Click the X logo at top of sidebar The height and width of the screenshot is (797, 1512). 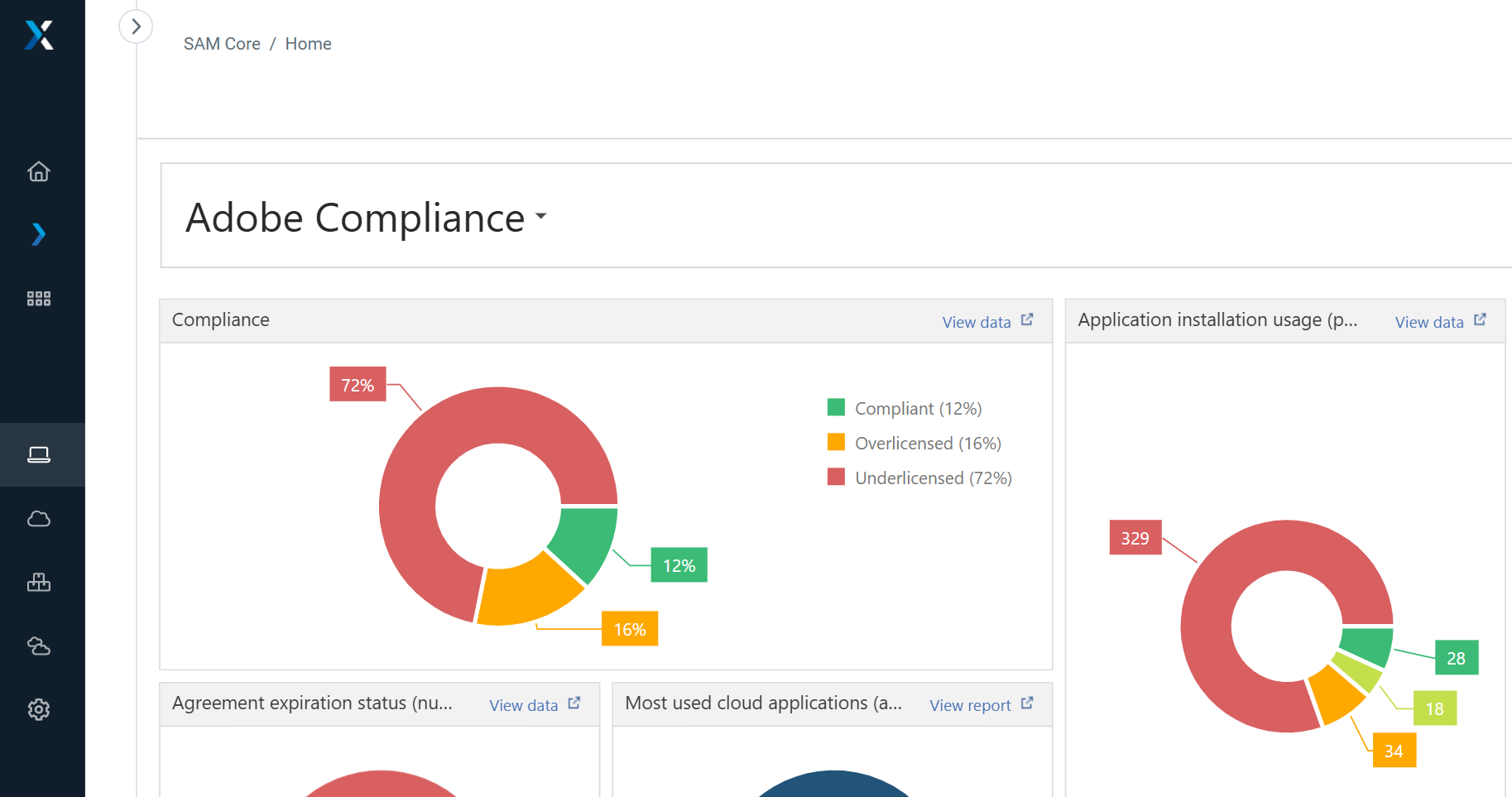[39, 36]
